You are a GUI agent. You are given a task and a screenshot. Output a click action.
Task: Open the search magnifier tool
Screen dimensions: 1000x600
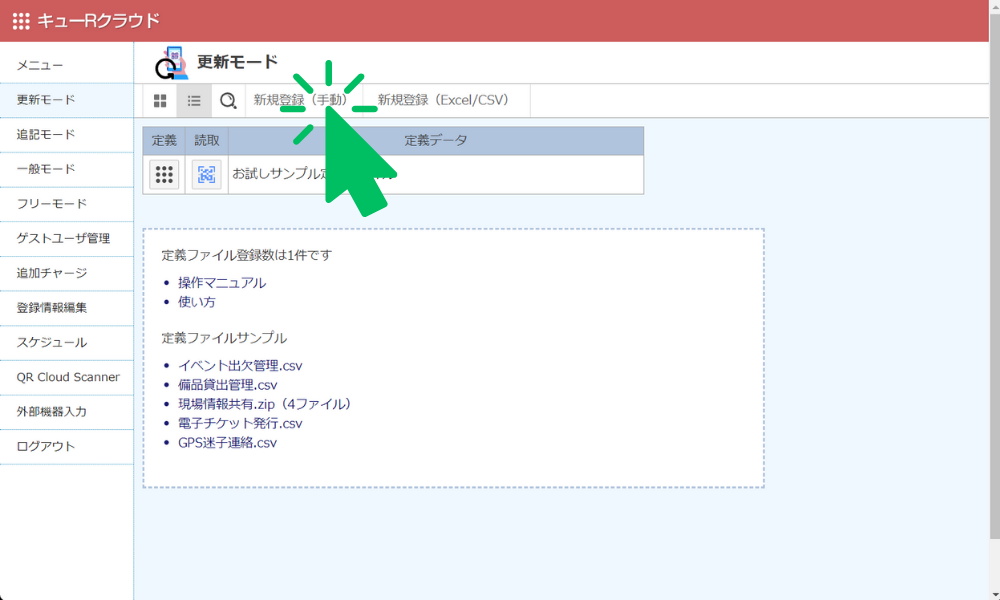(x=228, y=101)
